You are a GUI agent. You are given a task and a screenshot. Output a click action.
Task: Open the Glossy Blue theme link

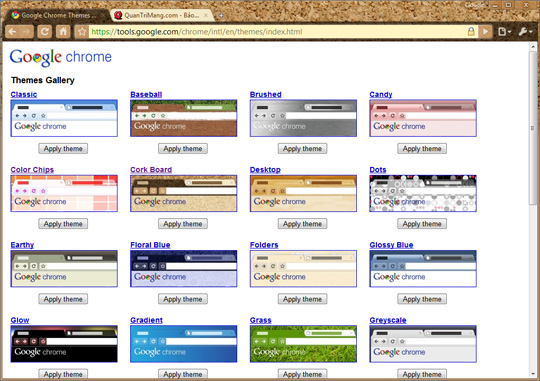point(391,245)
